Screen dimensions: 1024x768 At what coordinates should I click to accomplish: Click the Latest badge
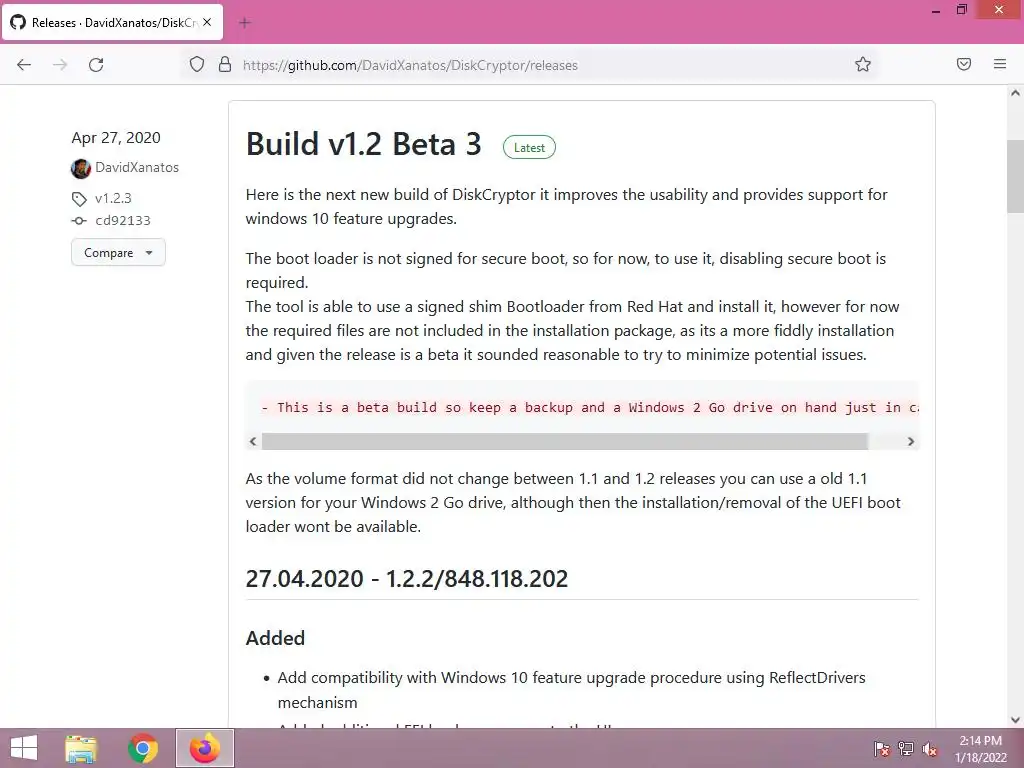(x=529, y=148)
